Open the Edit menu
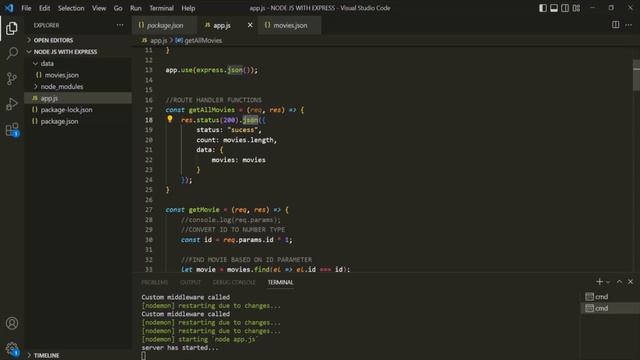This screenshot has width=640, height=360. click(44, 8)
